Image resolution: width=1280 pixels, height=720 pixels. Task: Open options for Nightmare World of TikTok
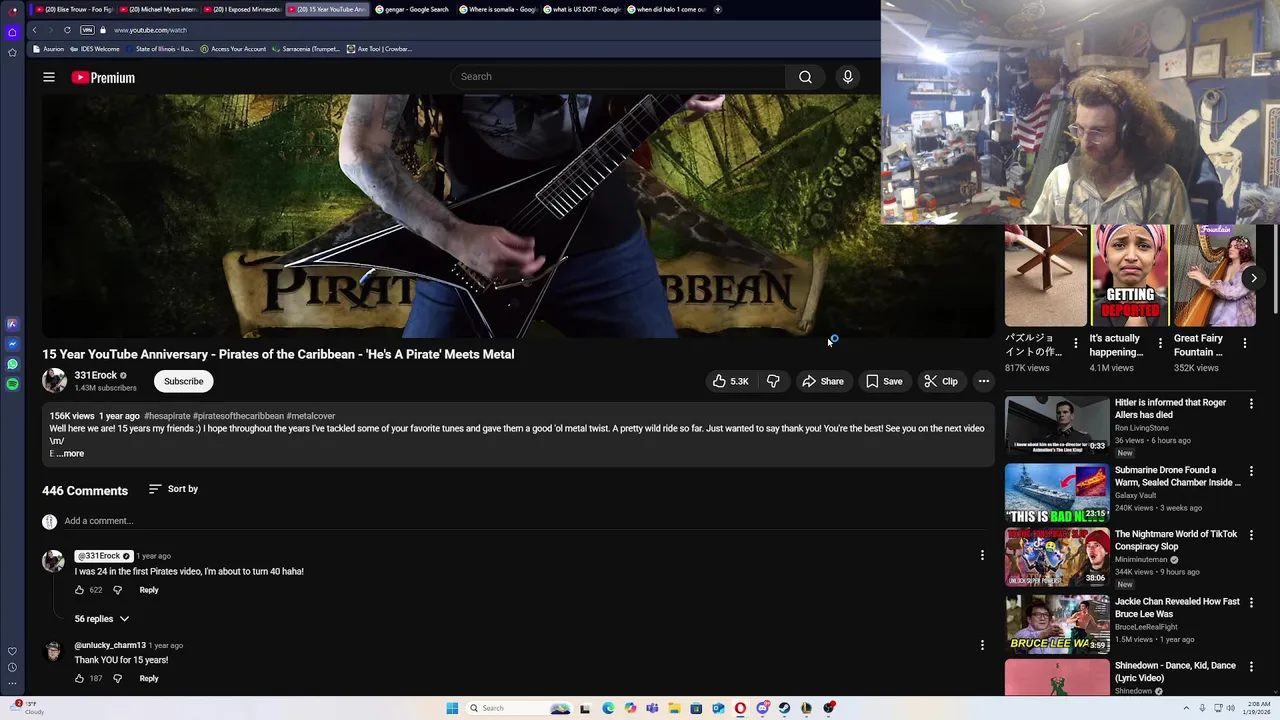1251,535
